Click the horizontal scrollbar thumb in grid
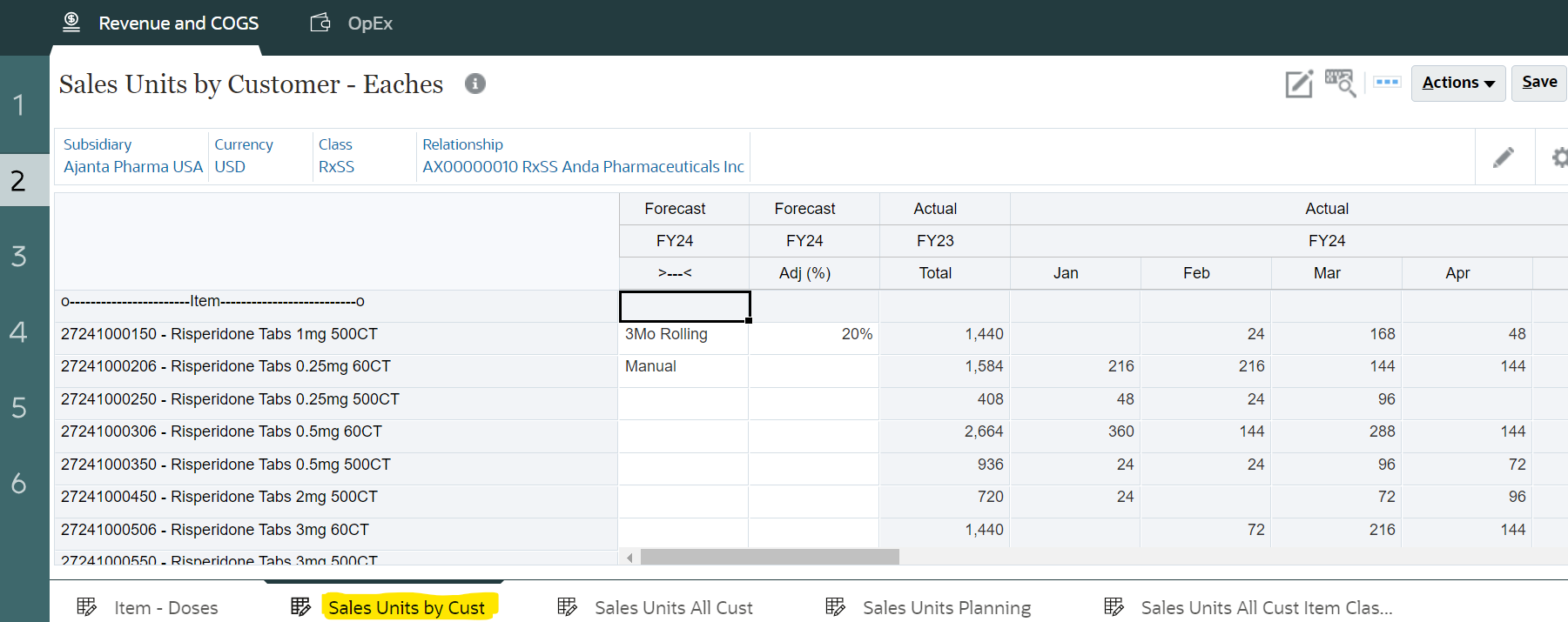The image size is (1568, 622). point(769,557)
